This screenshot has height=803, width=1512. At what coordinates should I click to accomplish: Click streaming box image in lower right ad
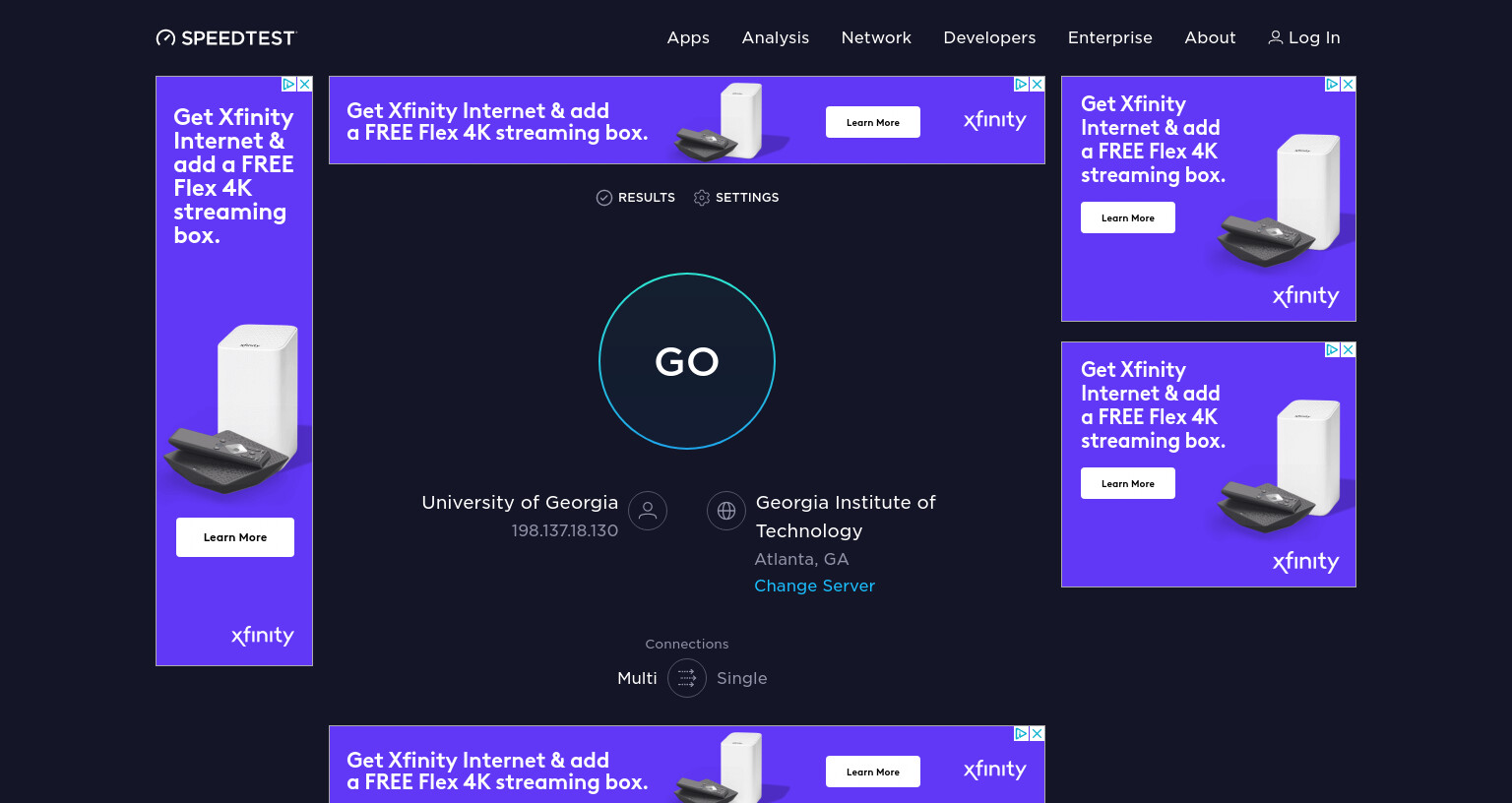coord(1279,467)
